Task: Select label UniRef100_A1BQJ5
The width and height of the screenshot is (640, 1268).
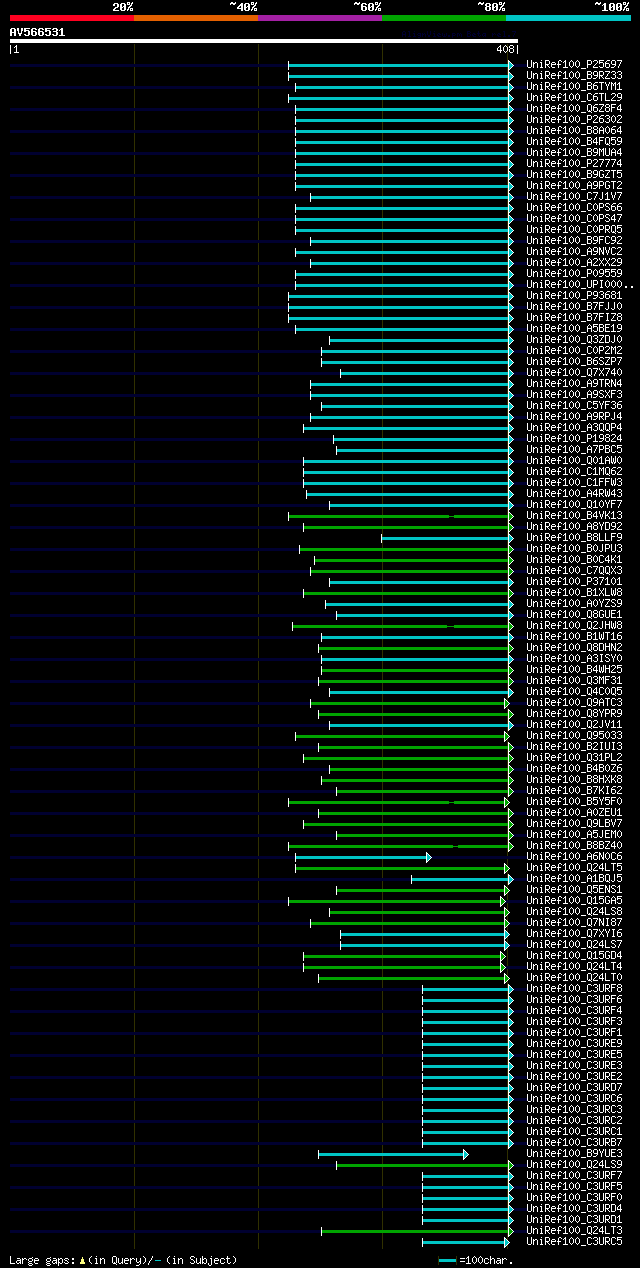Action: [574, 878]
